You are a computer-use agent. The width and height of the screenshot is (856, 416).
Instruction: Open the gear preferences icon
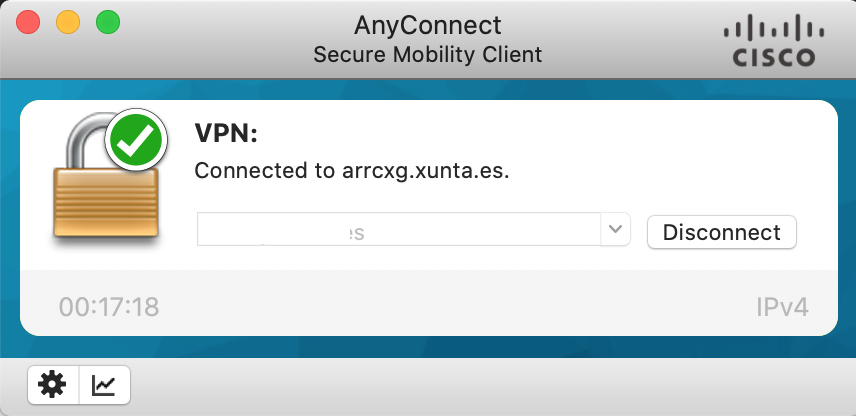53,384
